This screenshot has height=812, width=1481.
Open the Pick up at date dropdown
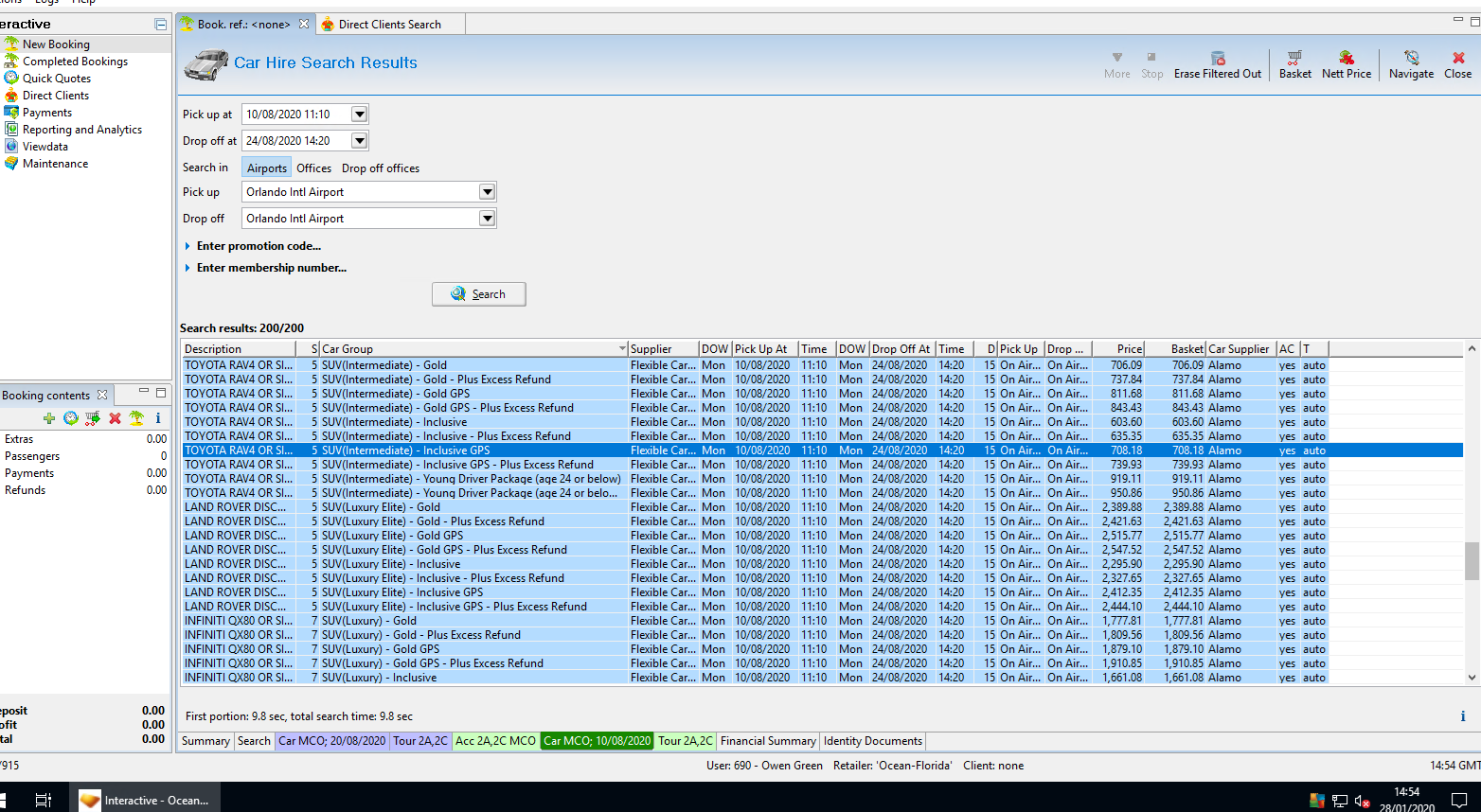[x=359, y=115]
